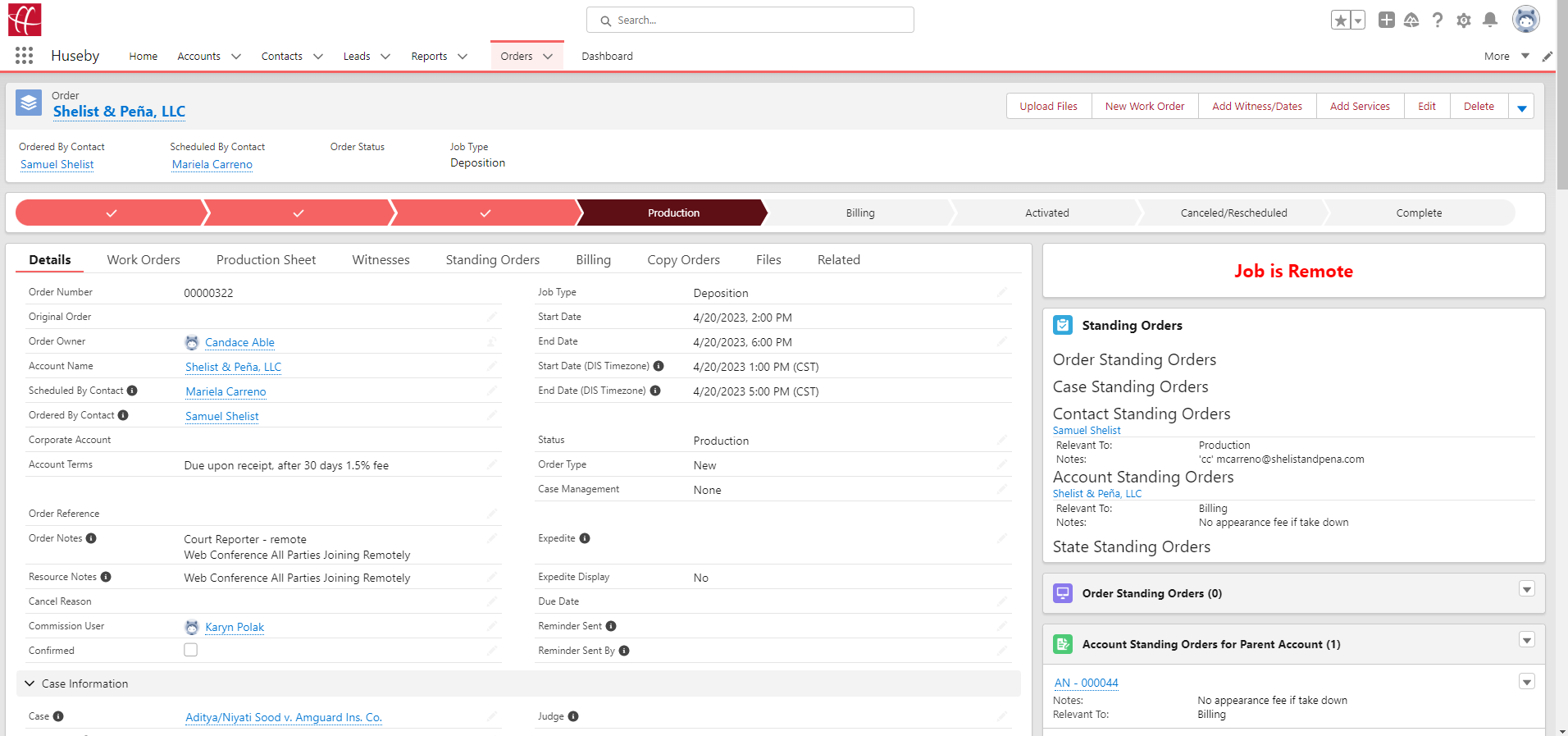Expand the Contacts nav dropdown chevron
The height and width of the screenshot is (736, 1568).
coord(318,57)
